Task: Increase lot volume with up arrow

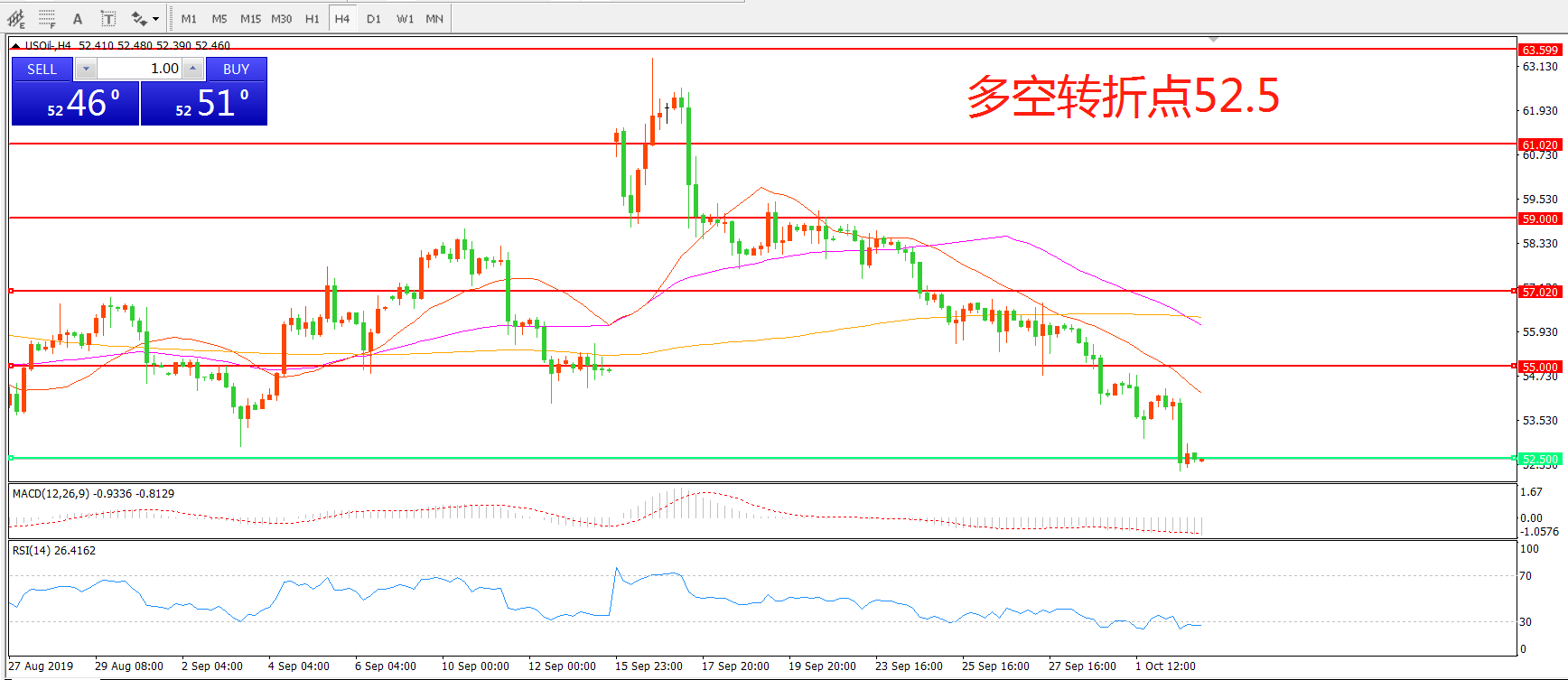Action: (x=192, y=69)
